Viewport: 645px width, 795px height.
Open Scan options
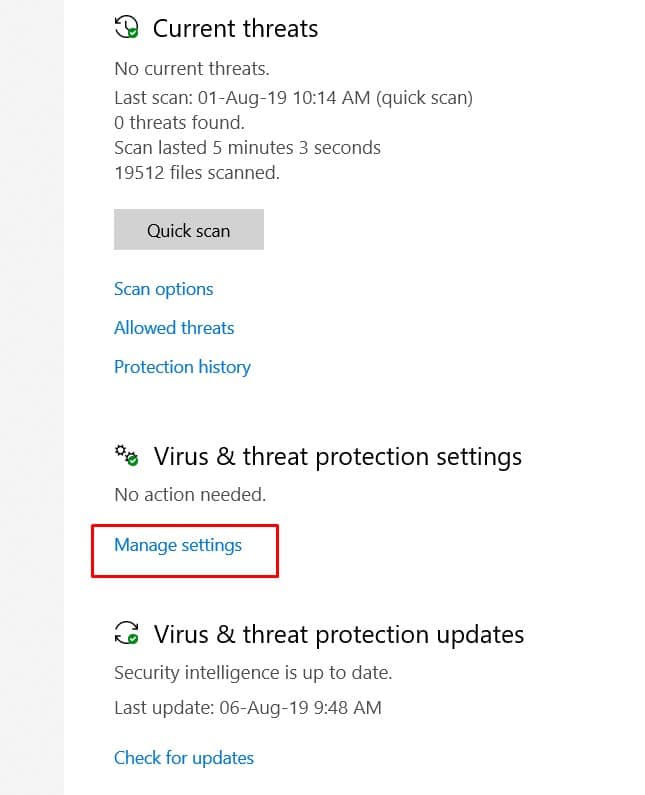tap(164, 289)
